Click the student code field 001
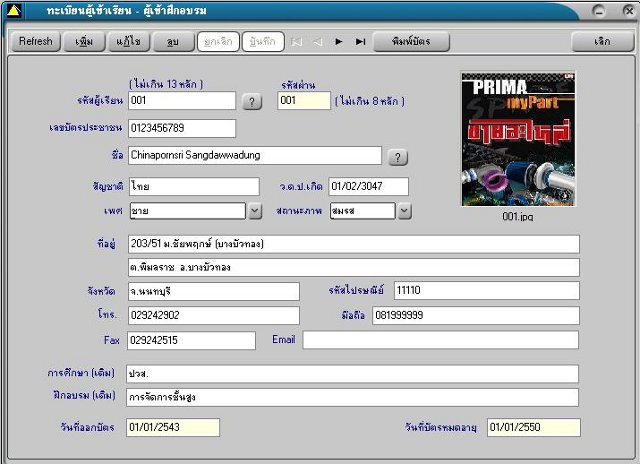The height and width of the screenshot is (464, 640). (x=182, y=101)
